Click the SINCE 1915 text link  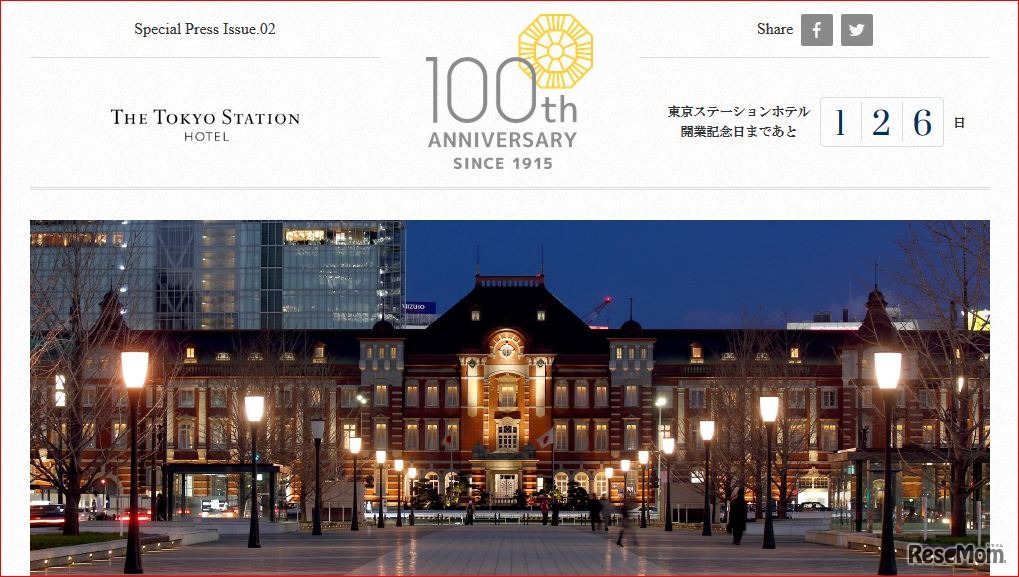point(503,163)
